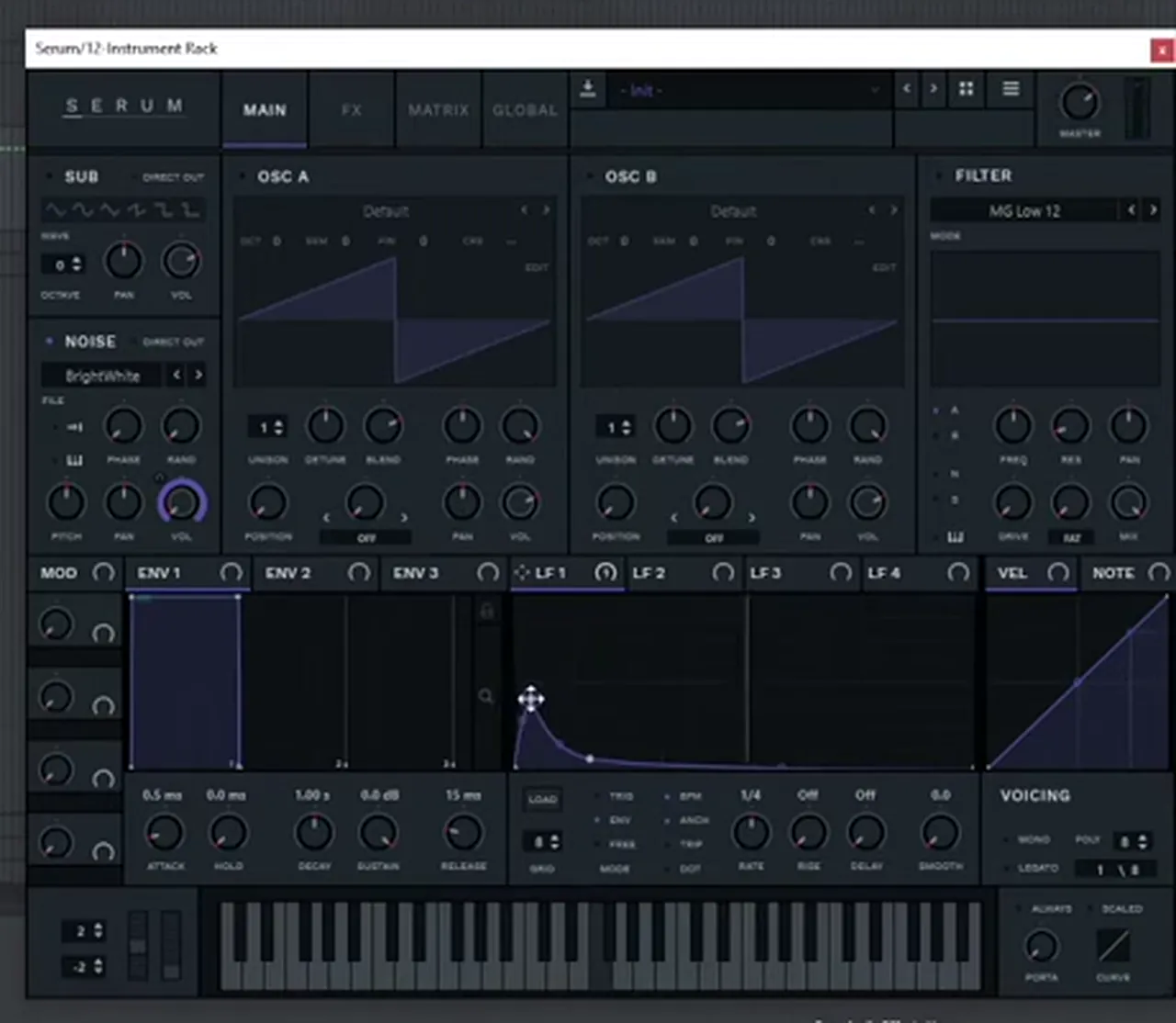The width and height of the screenshot is (1176, 1023).
Task: Toggle filter keytrack keyboard icon near Drive
Action: (x=955, y=537)
